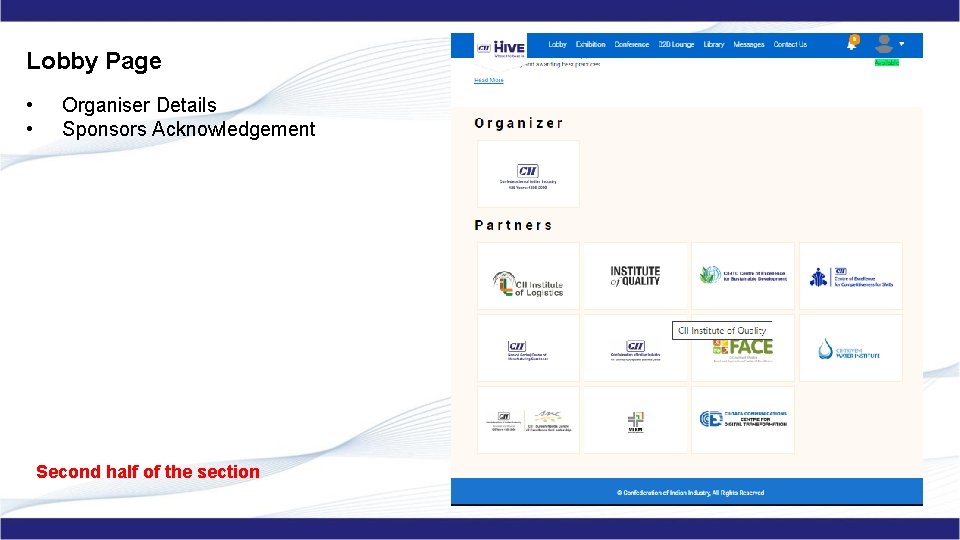Click the copyright footer text
This screenshot has width=960, height=540.
(x=690, y=492)
